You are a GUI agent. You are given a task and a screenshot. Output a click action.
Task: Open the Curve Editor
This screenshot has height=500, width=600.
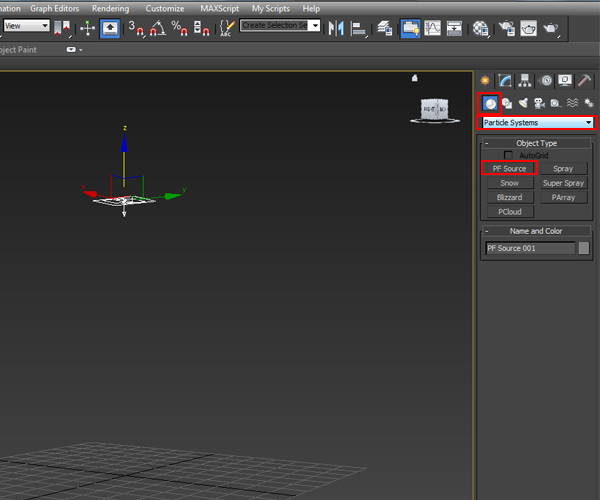tap(432, 28)
